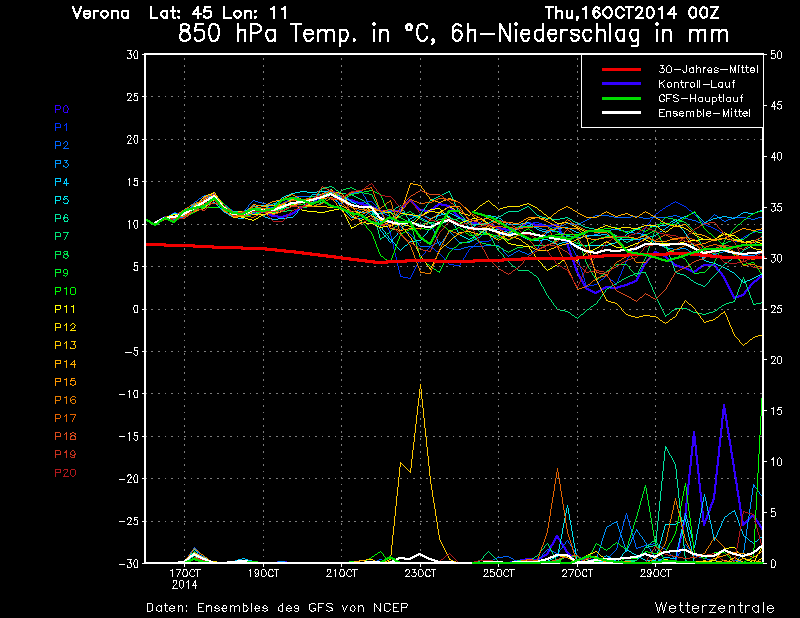Click the P10 member label in green
Viewport: 800px width, 618px height.
click(x=64, y=291)
